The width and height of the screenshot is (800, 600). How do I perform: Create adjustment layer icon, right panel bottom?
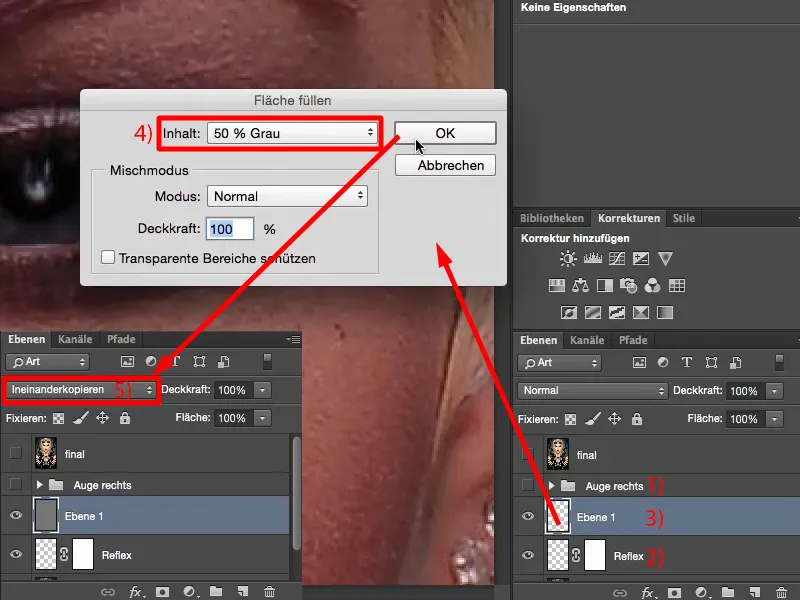(x=702, y=593)
